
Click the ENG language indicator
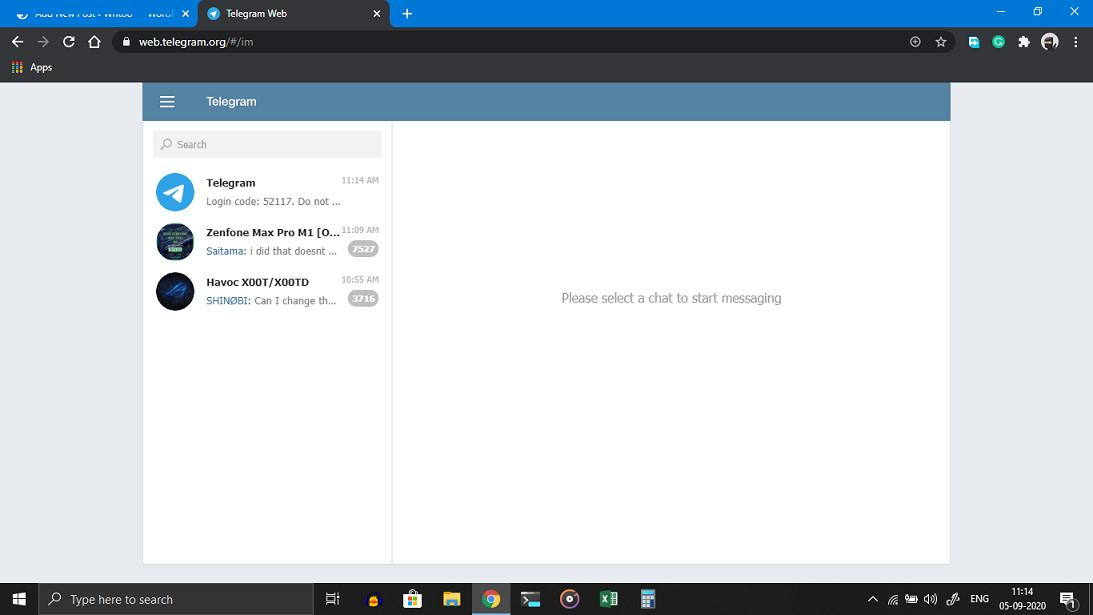979,599
